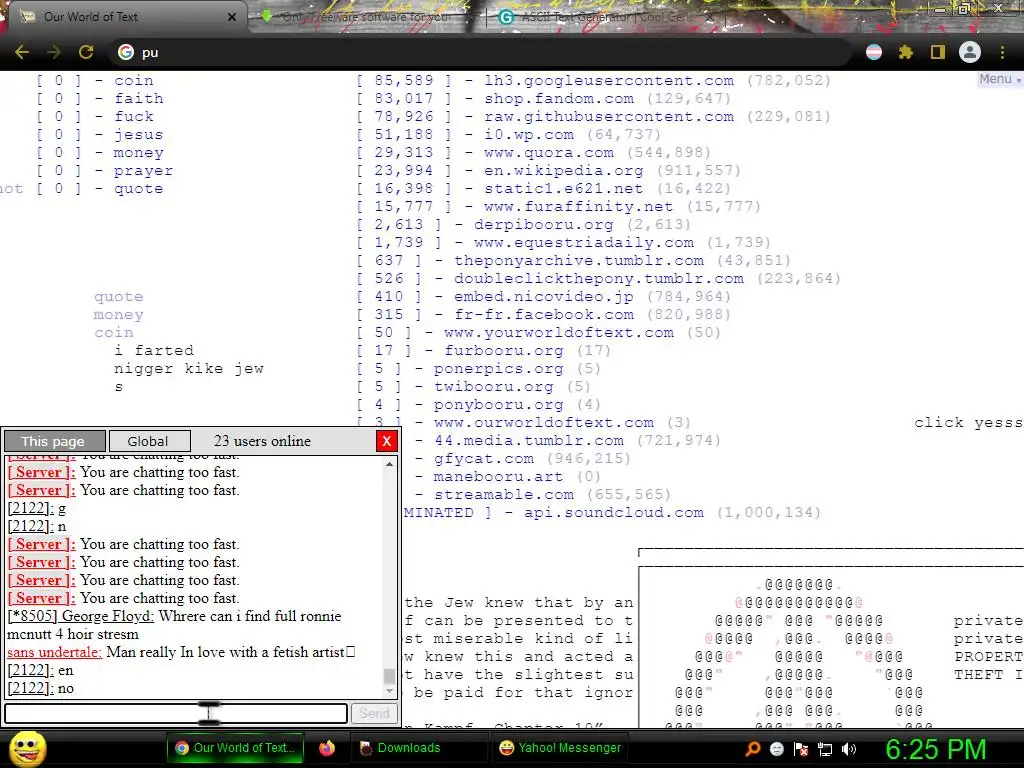Viewport: 1024px width, 768px height.
Task: Click the lh3.googleusercontent.com link
Action: pyautogui.click(x=609, y=80)
